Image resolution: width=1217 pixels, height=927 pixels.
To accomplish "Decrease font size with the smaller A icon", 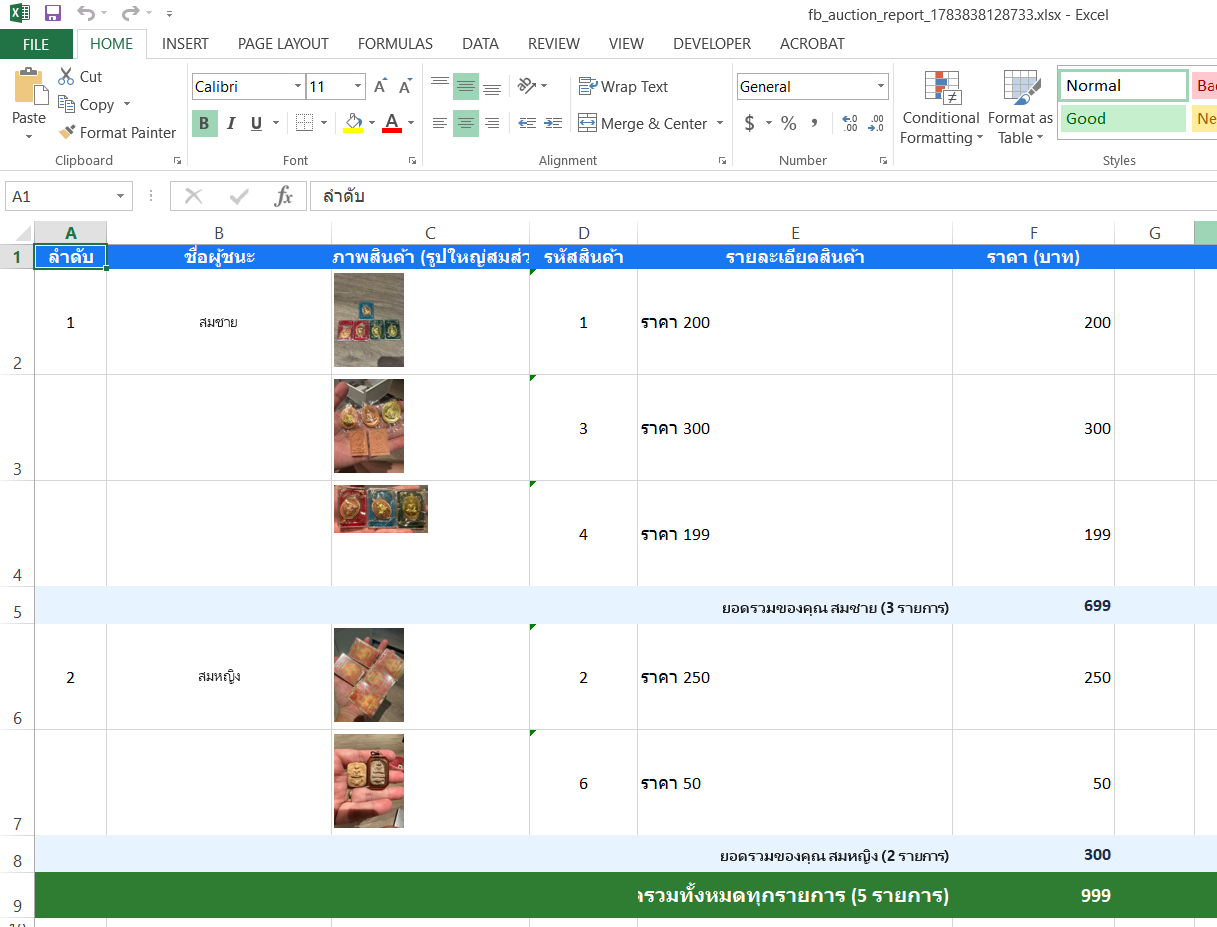I will pos(405,87).
